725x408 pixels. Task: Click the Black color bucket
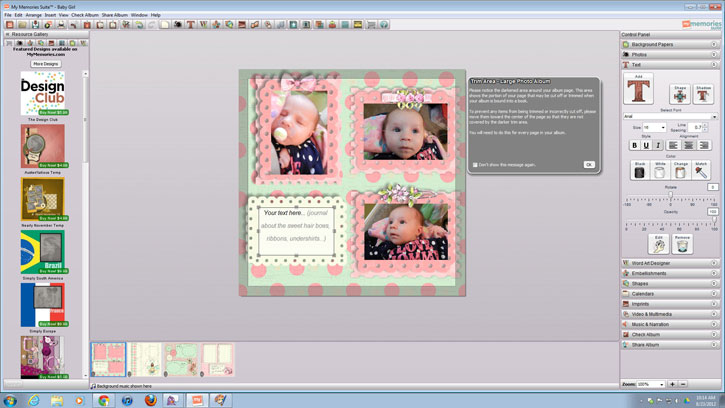[639, 170]
